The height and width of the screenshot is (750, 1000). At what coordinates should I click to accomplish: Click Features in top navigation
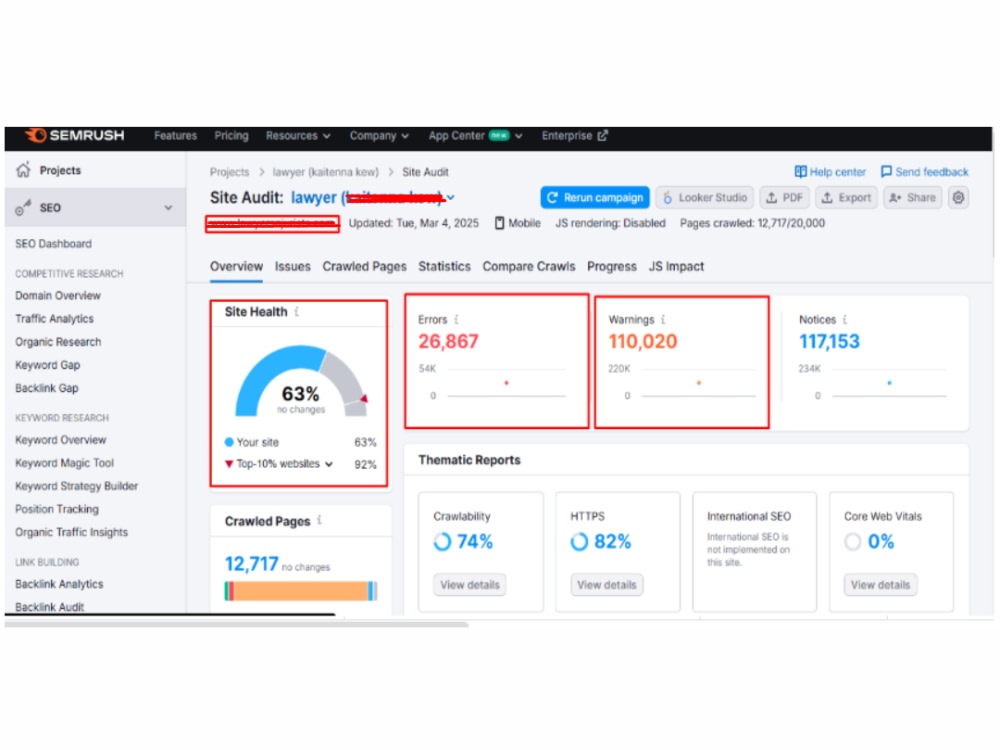[x=175, y=135]
